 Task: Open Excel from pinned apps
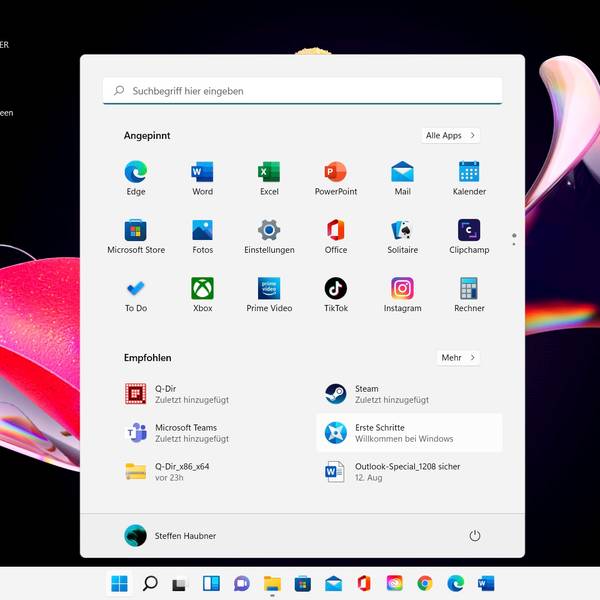[269, 178]
